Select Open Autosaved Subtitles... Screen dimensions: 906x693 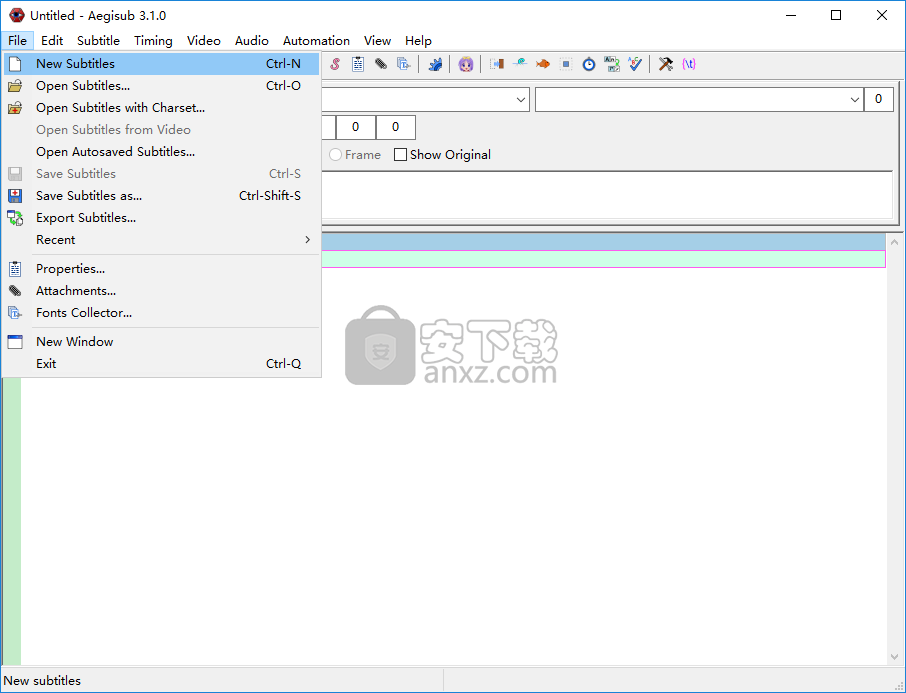(161, 151)
